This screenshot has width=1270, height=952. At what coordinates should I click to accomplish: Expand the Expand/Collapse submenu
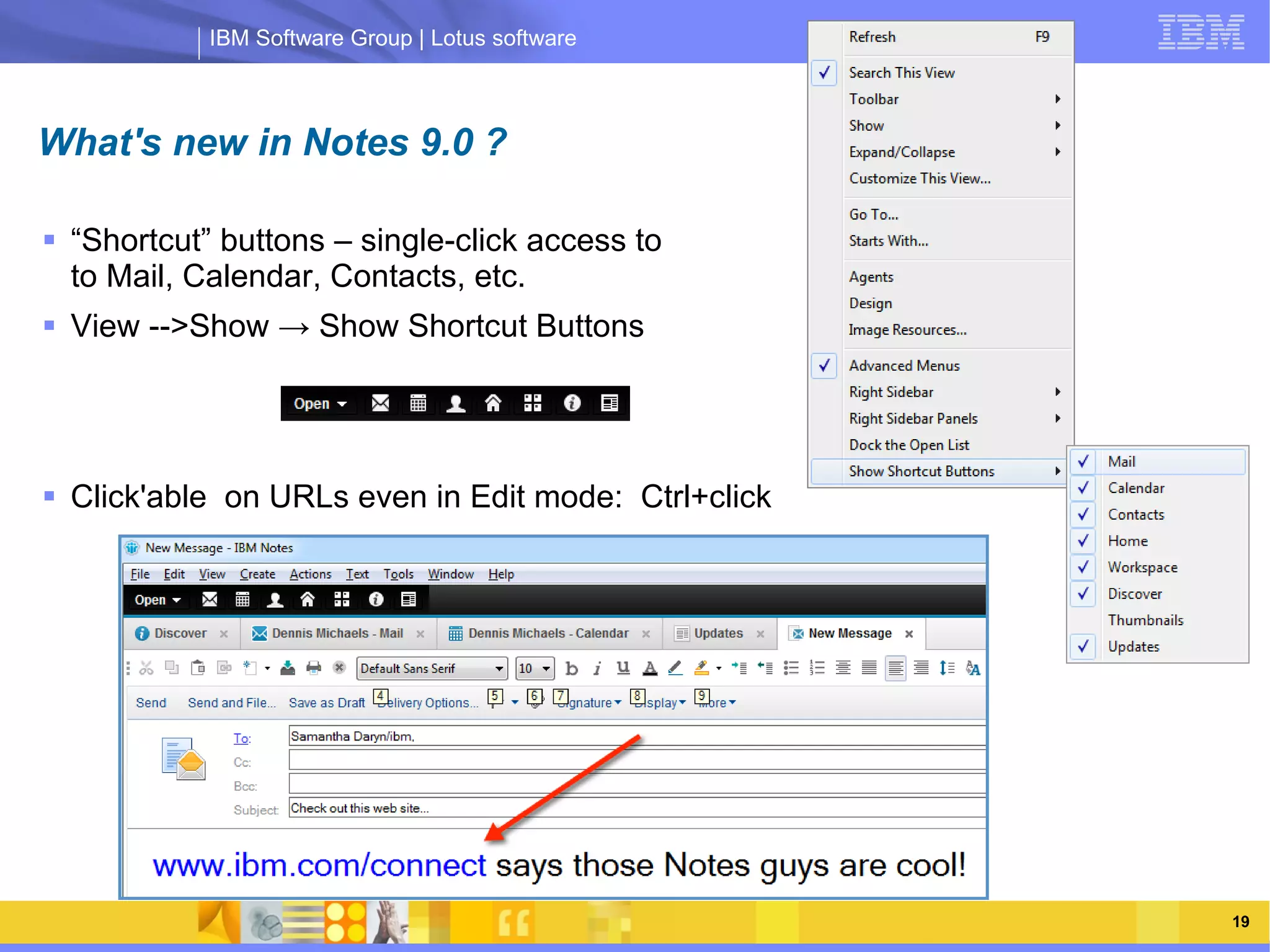(x=941, y=152)
